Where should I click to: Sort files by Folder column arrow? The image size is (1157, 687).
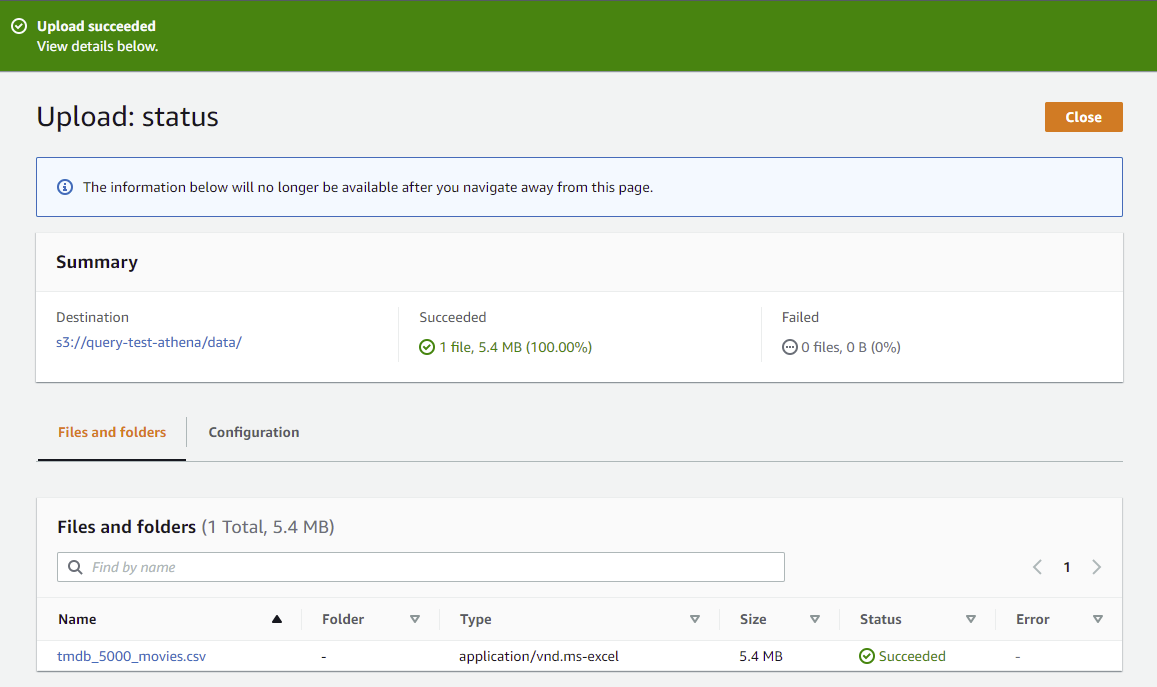pyautogui.click(x=415, y=619)
